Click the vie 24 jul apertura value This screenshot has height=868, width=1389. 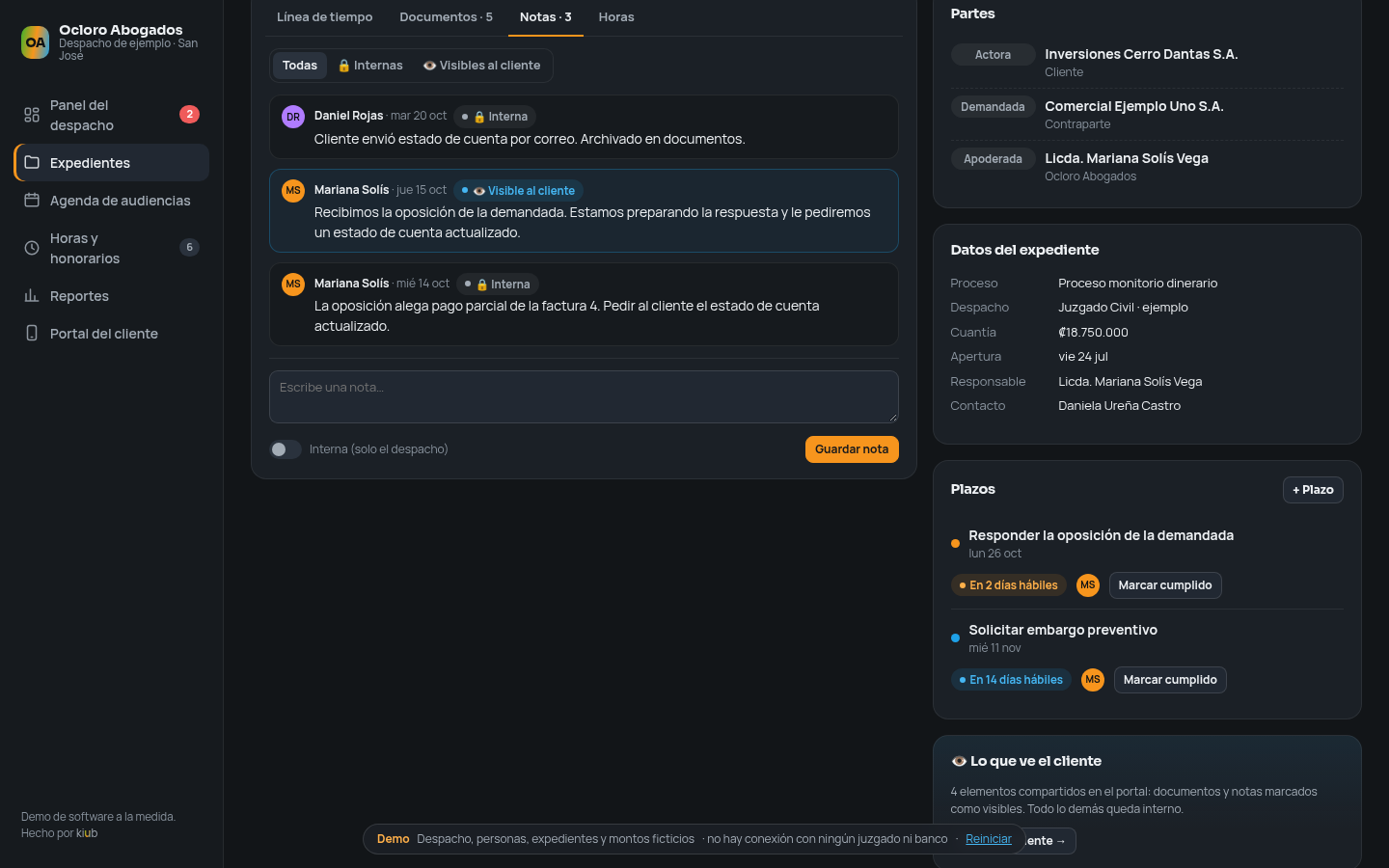pos(1083,357)
